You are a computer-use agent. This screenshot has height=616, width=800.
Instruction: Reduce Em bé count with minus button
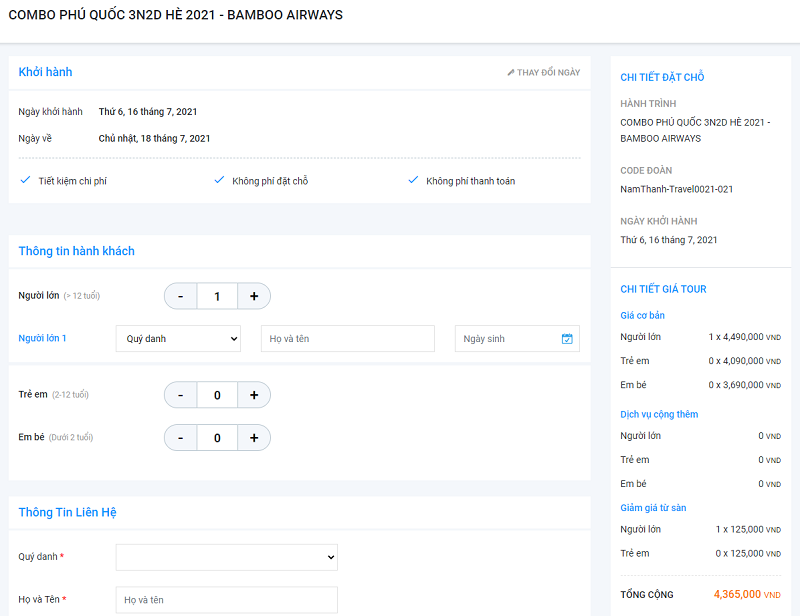pos(181,438)
